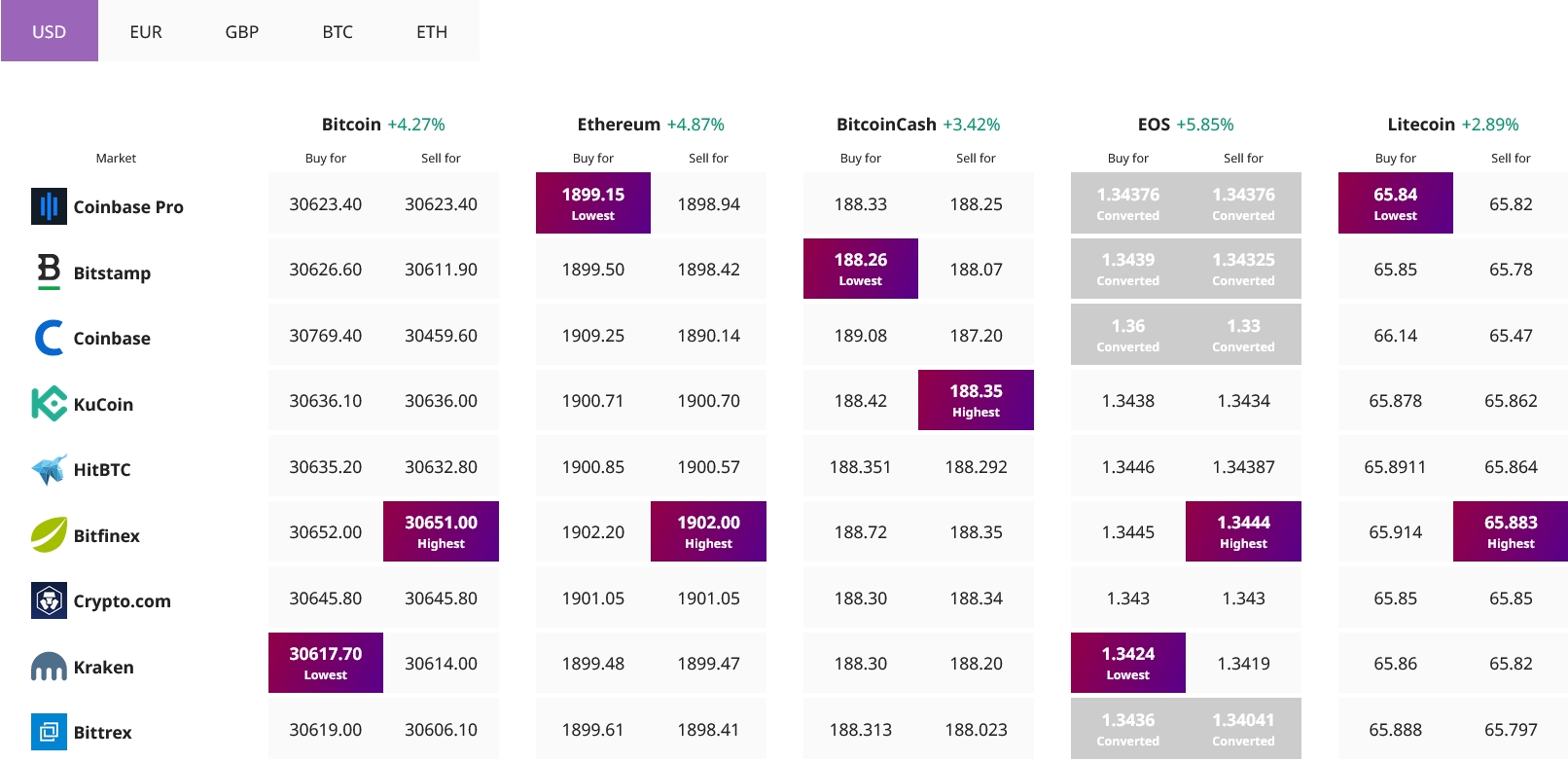This screenshot has height=762, width=1568.
Task: Click Bittrex Bitcoin buy price 30619.00
Action: click(326, 730)
